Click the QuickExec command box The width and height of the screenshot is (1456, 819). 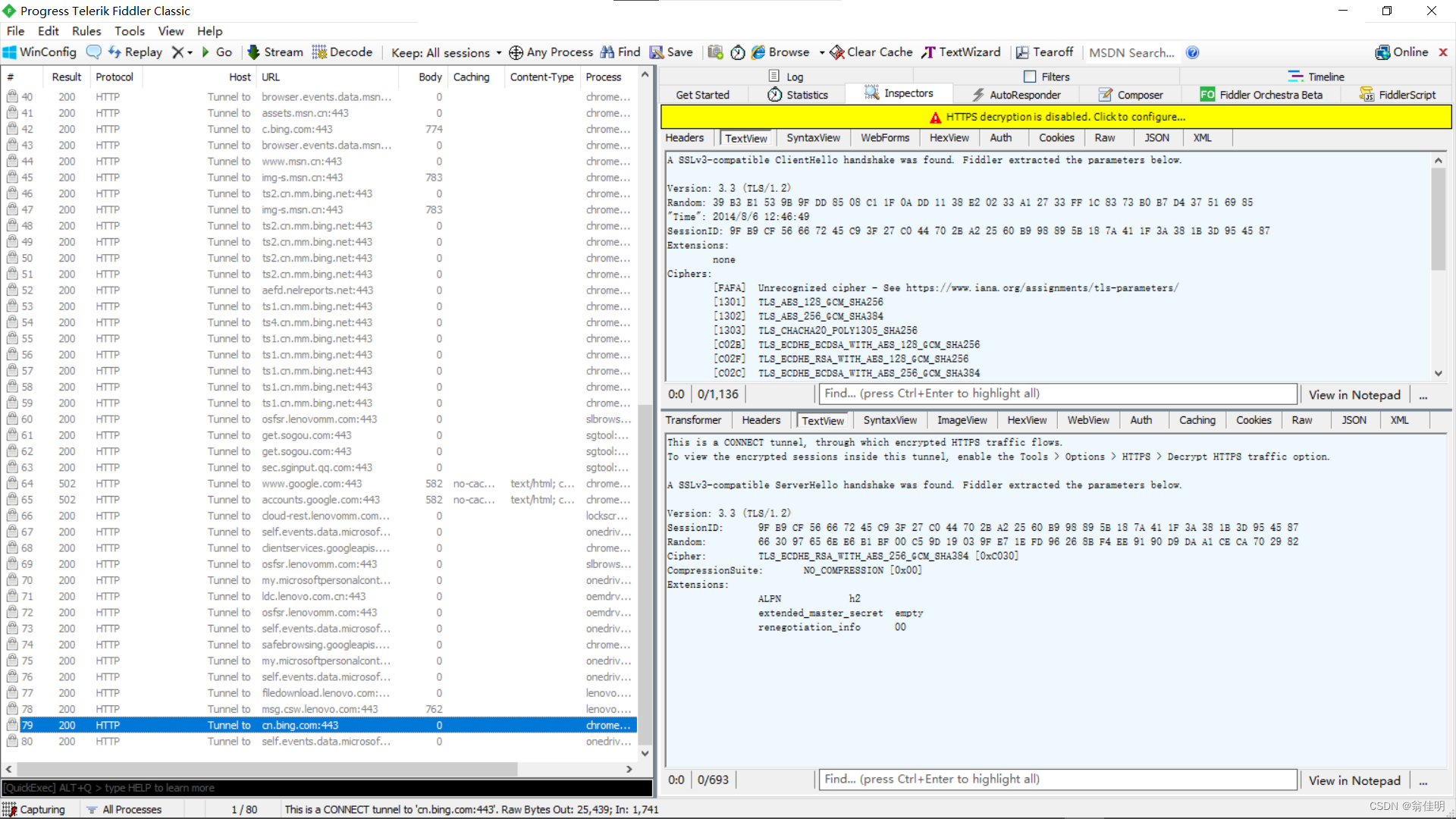[327, 788]
